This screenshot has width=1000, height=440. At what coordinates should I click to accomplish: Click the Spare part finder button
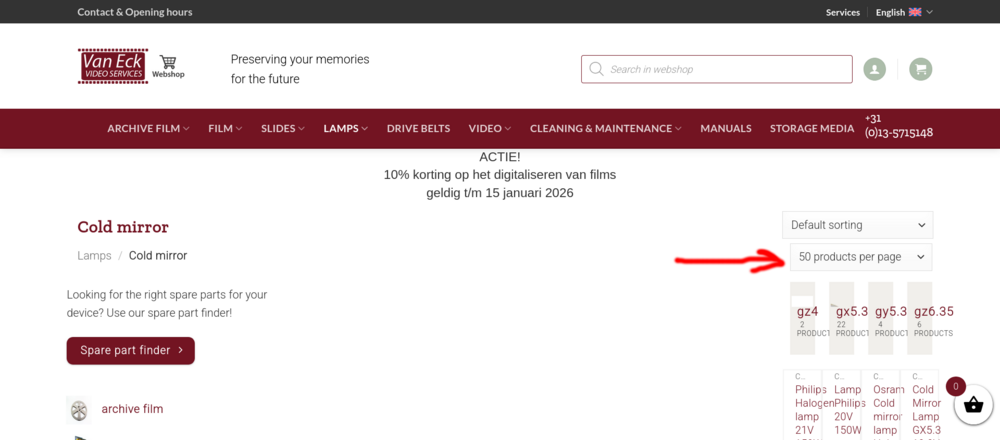tap(131, 351)
